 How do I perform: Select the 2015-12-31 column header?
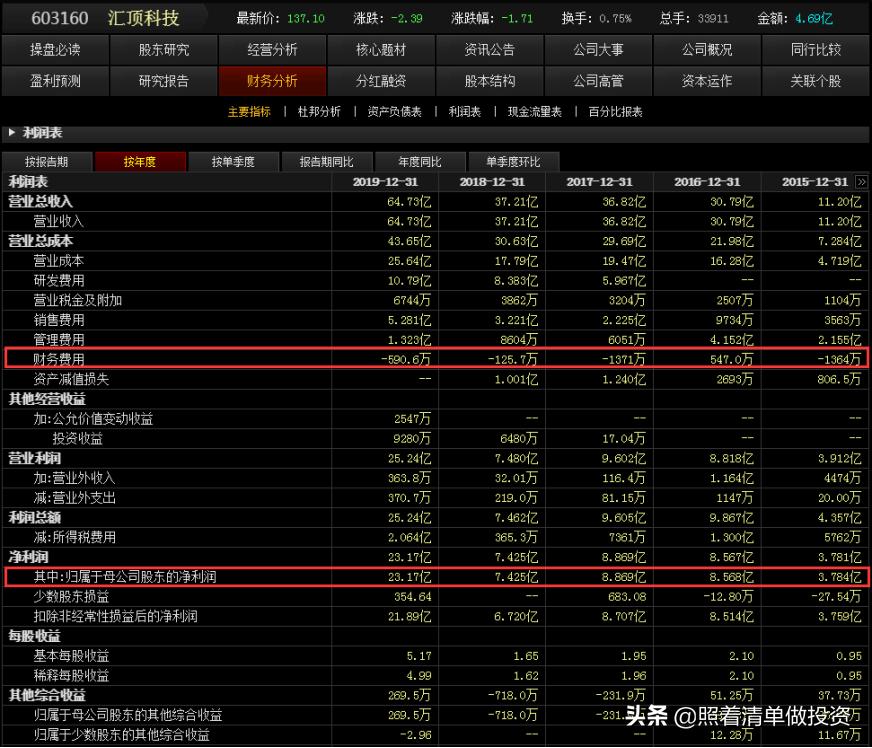815,182
